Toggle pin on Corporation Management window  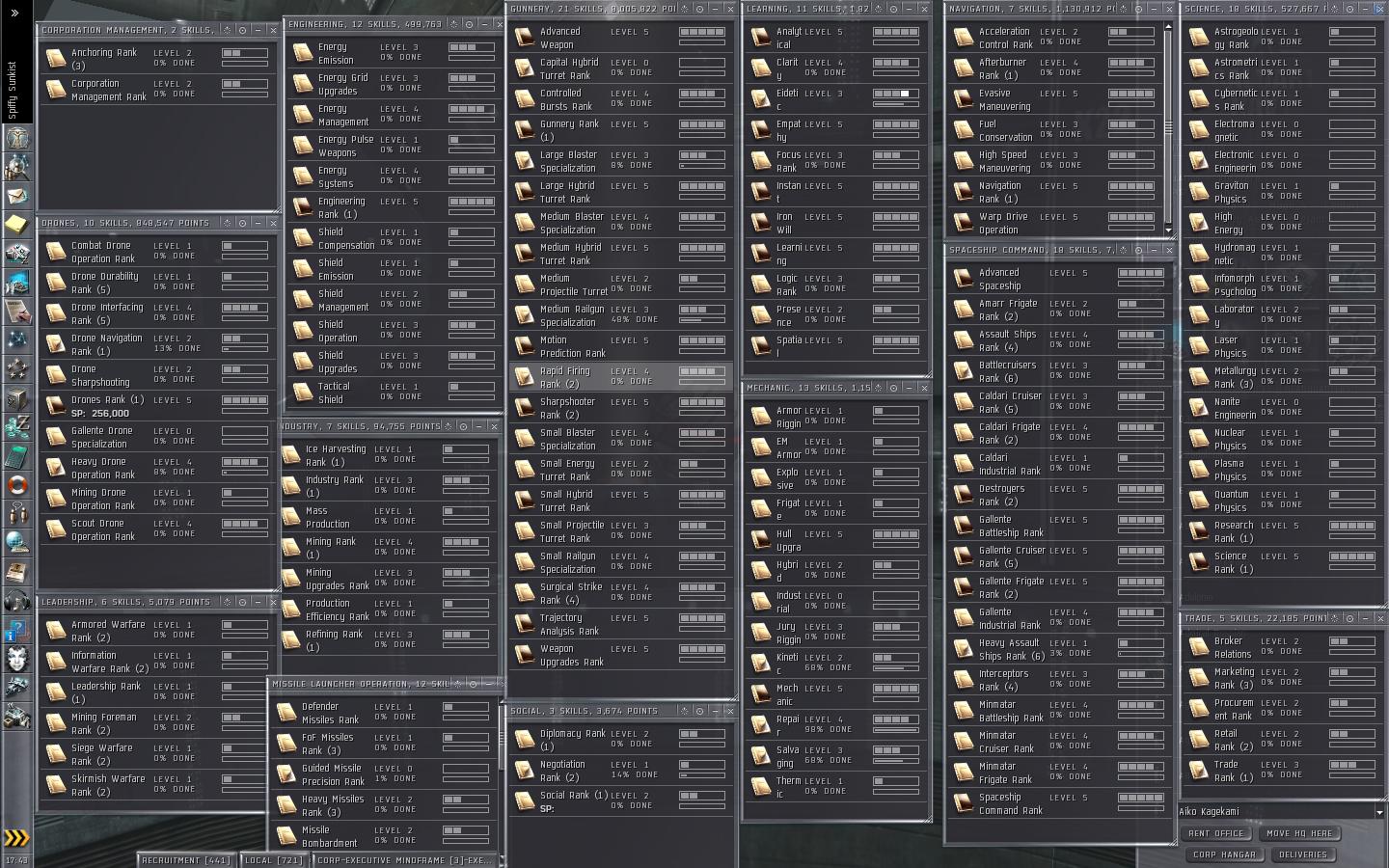coord(242,30)
